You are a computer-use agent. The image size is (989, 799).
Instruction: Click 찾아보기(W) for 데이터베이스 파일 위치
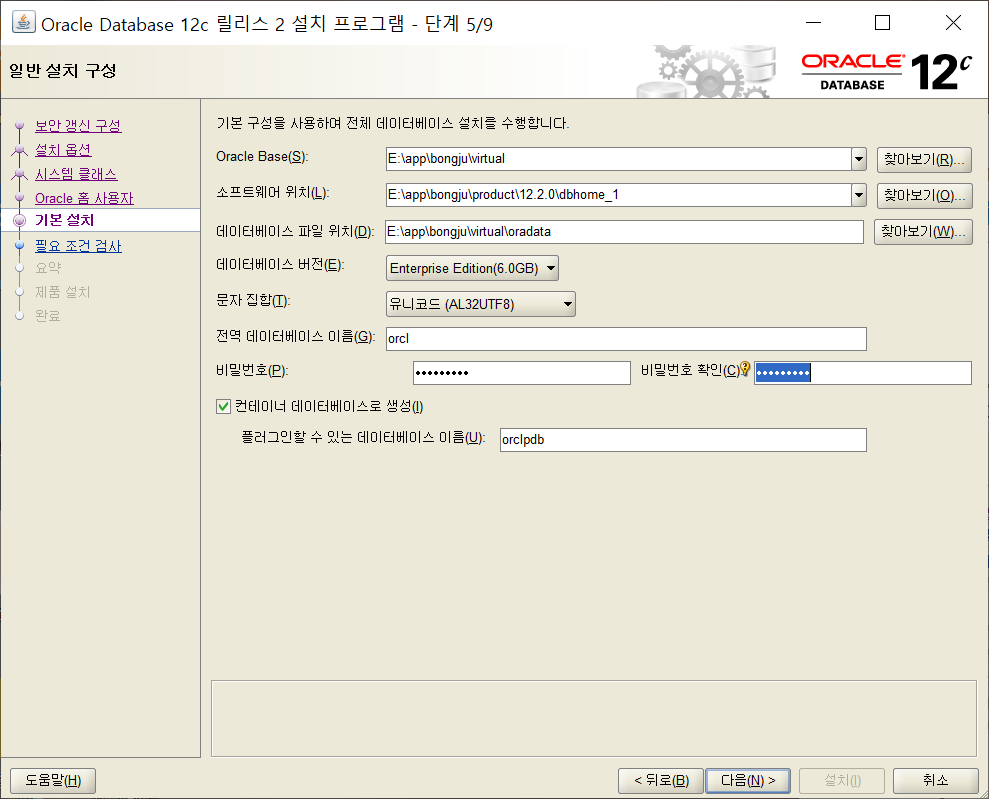point(924,231)
